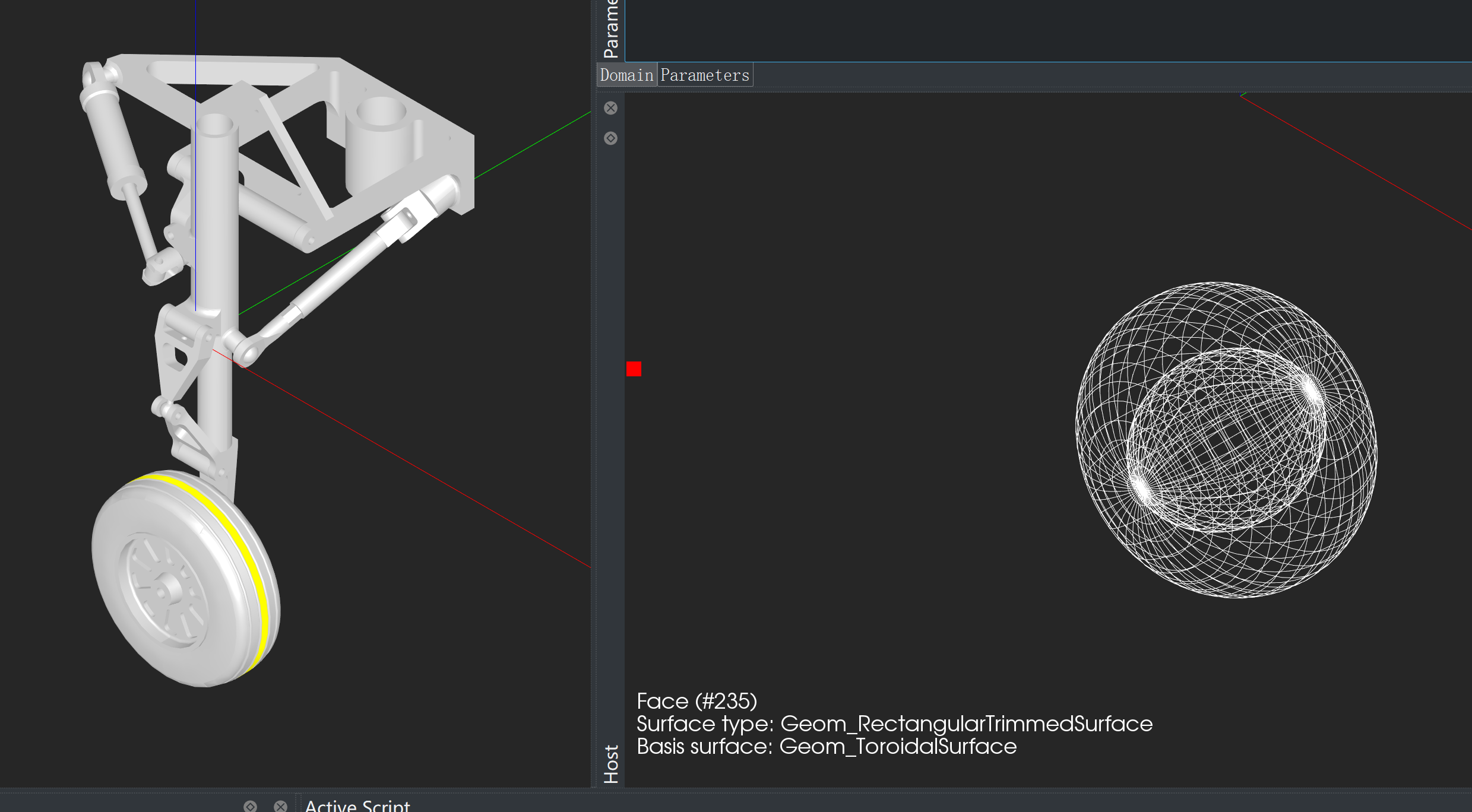Screen dimensions: 1472x812
Task: Click the Surface type Geom_RectangularTrimmedSurface text
Action: click(894, 724)
